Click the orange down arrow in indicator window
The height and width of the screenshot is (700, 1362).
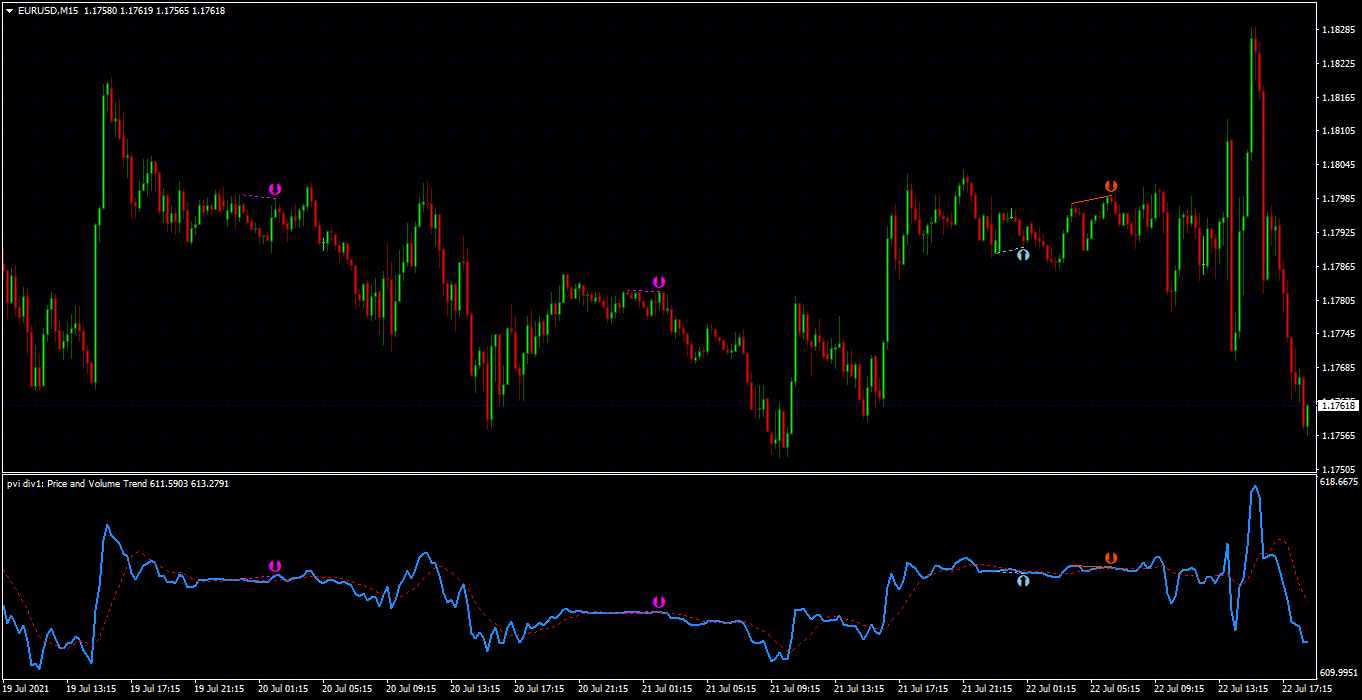point(1110,558)
